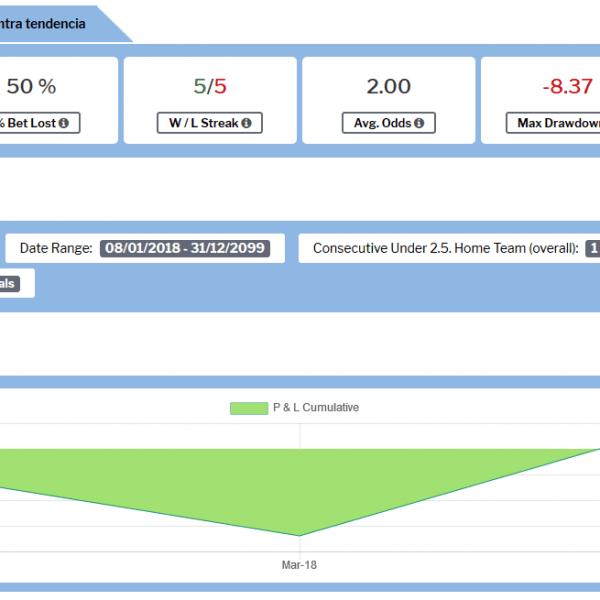
Task: Click the info icon beside % Bet Lost
Action: pos(64,124)
